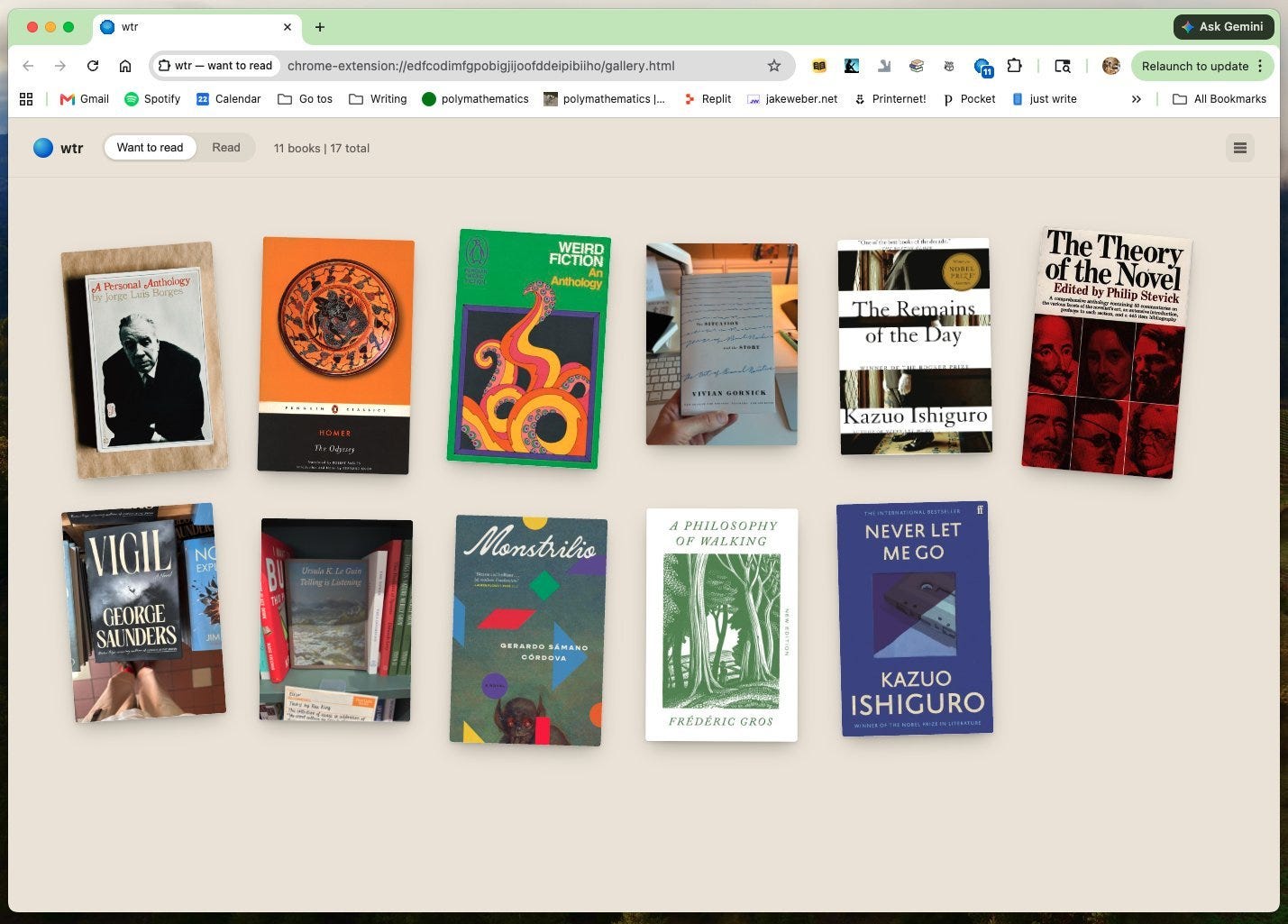The width and height of the screenshot is (1288, 924).
Task: Open the jakeweber.net bookmark
Action: (x=792, y=99)
